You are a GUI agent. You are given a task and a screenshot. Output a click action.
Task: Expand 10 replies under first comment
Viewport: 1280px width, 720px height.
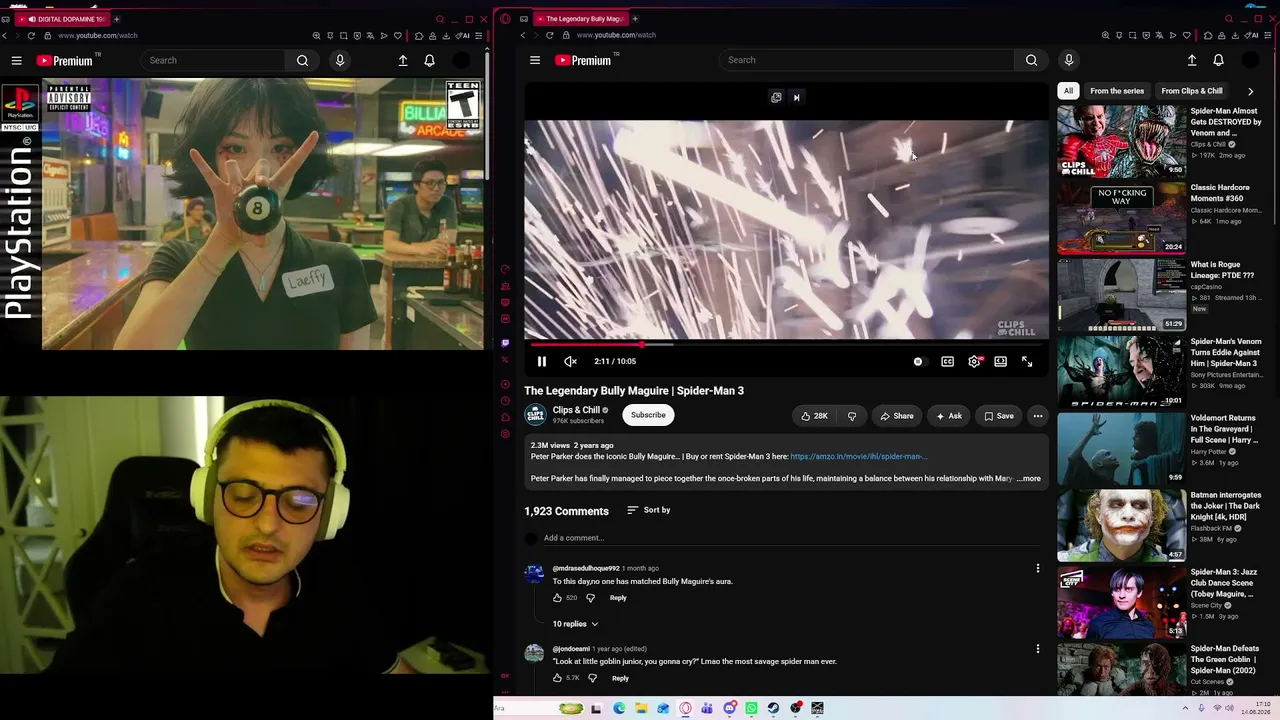coord(576,624)
